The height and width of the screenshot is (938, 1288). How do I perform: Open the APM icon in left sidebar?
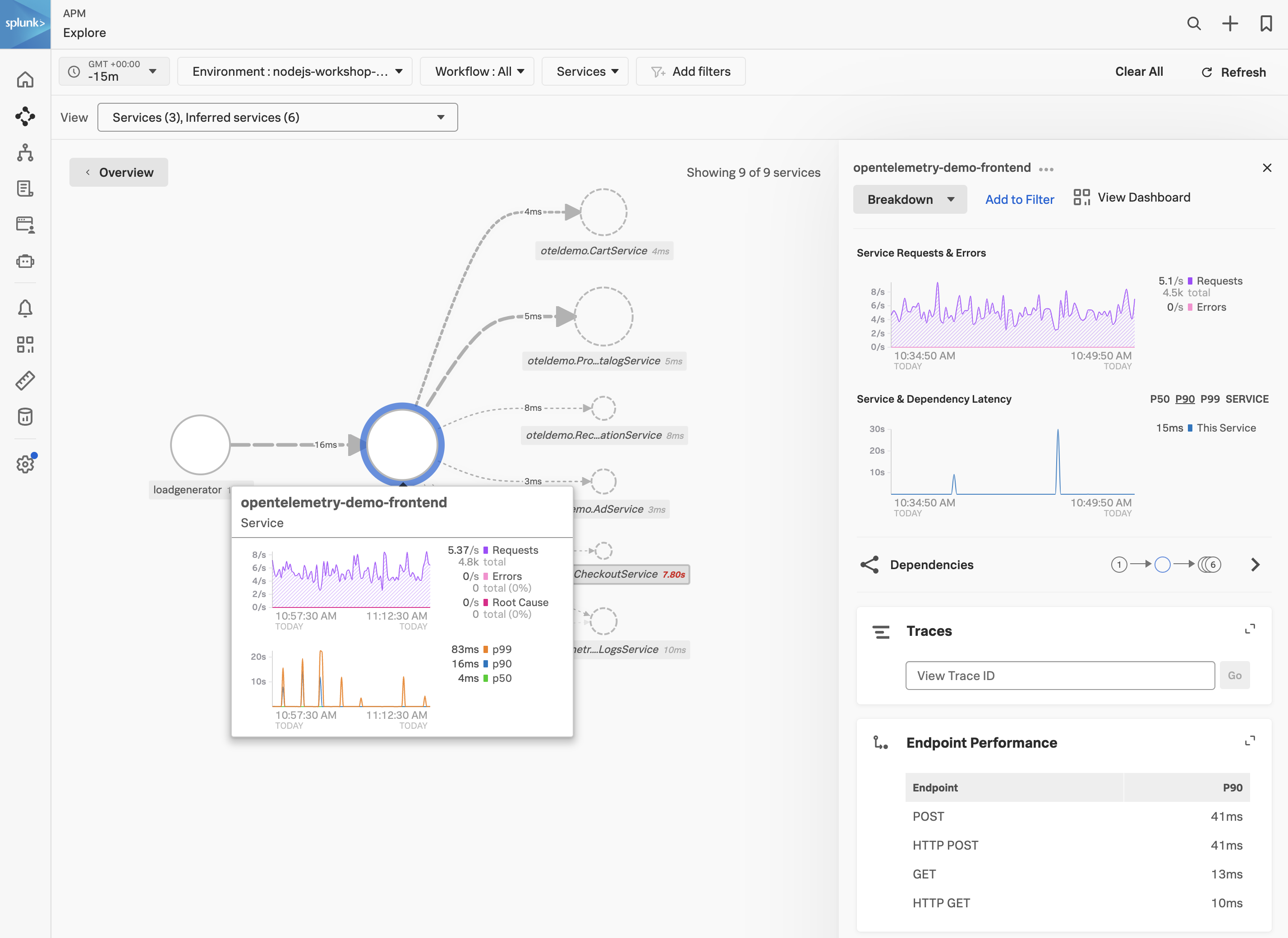[x=25, y=116]
